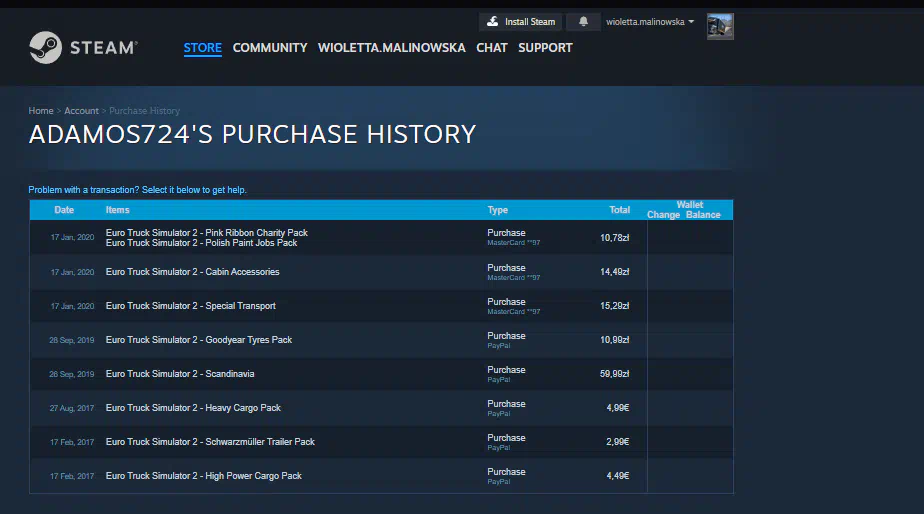Open the COMMUNITY menu
Image resolution: width=924 pixels, height=514 pixels.
click(x=270, y=48)
